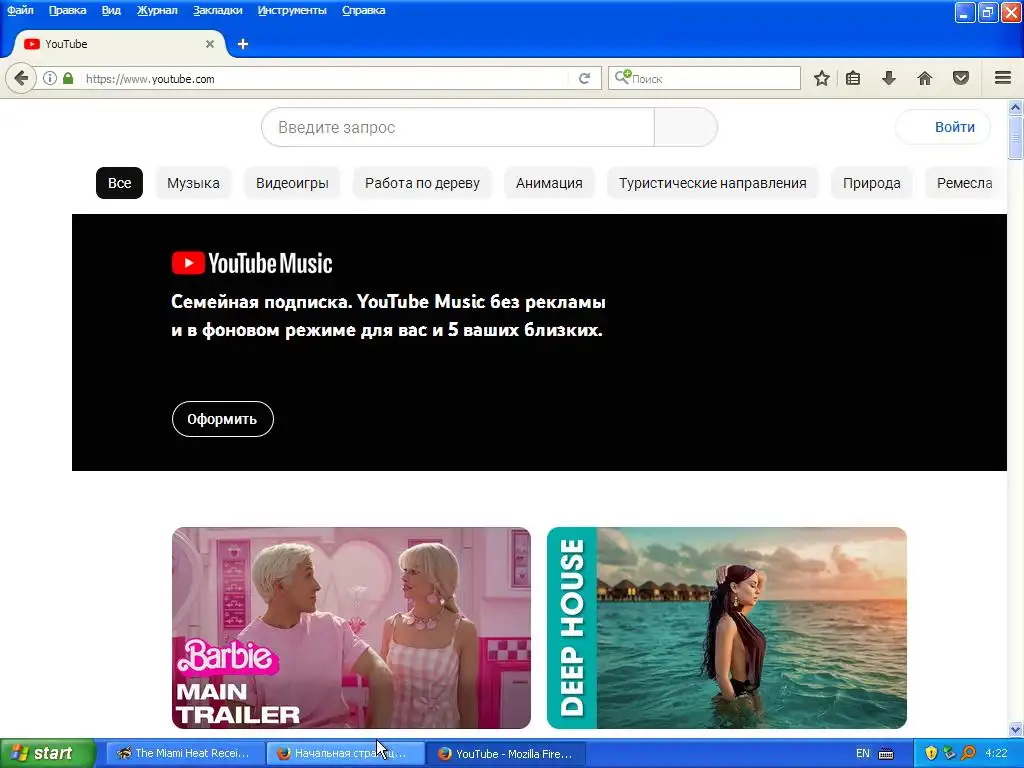The height and width of the screenshot is (768, 1024).
Task: Open the Файл menu
Action: [20, 10]
